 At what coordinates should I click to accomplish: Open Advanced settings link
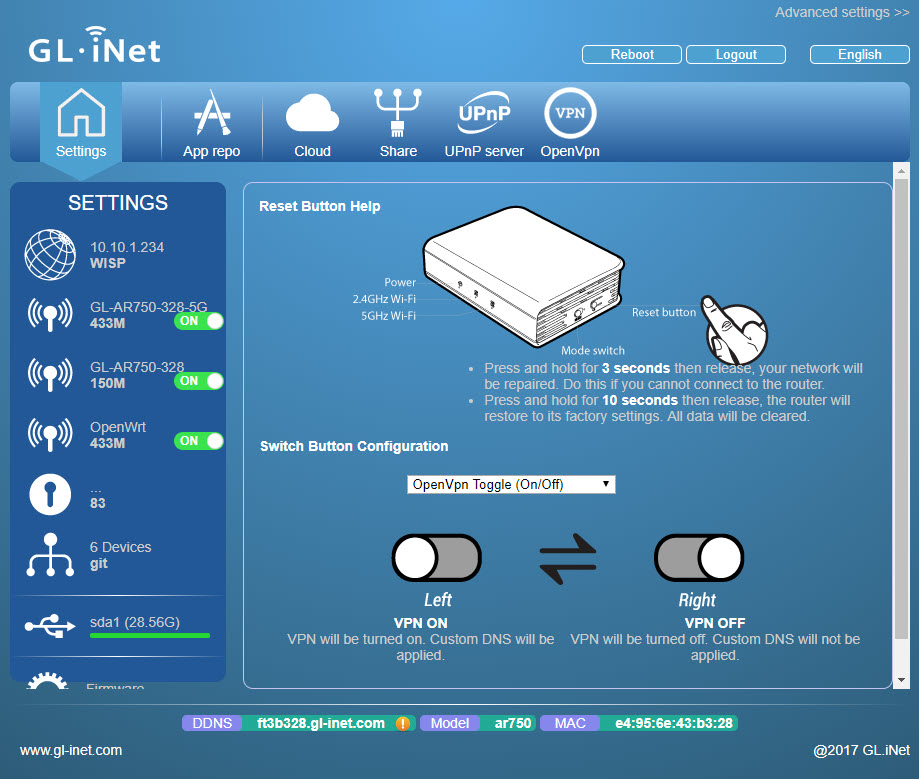click(x=842, y=12)
